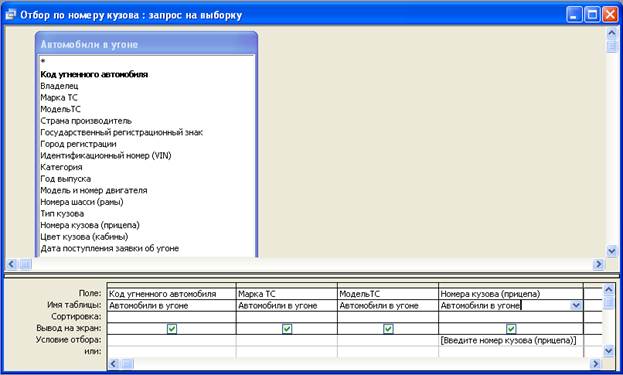Click the Имя таблицы: row label
623x375 pixels.
[x=74, y=305]
